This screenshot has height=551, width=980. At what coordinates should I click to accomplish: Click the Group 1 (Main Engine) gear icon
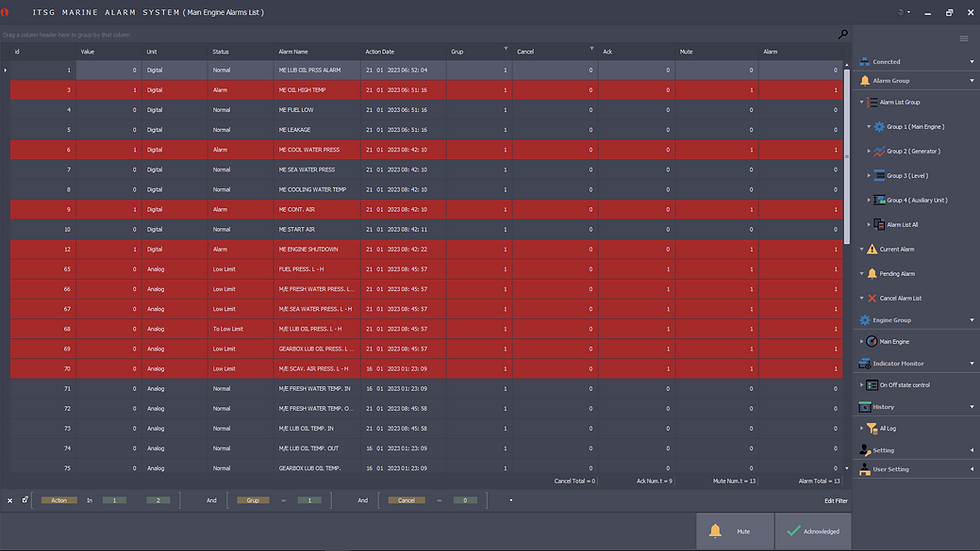click(879, 127)
